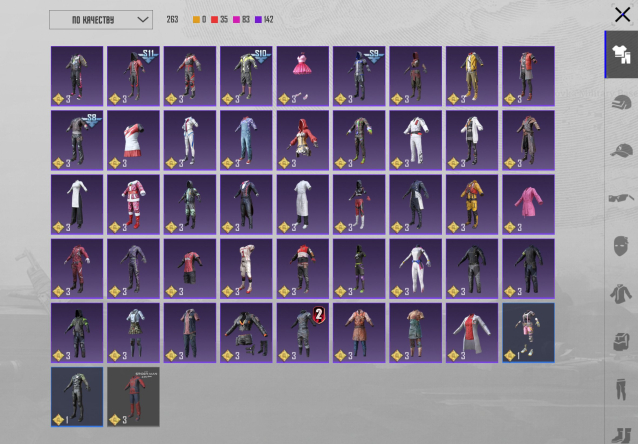Screen dimensions: 638x444
Task: Show the jacket and tops category
Action: [x=621, y=293]
